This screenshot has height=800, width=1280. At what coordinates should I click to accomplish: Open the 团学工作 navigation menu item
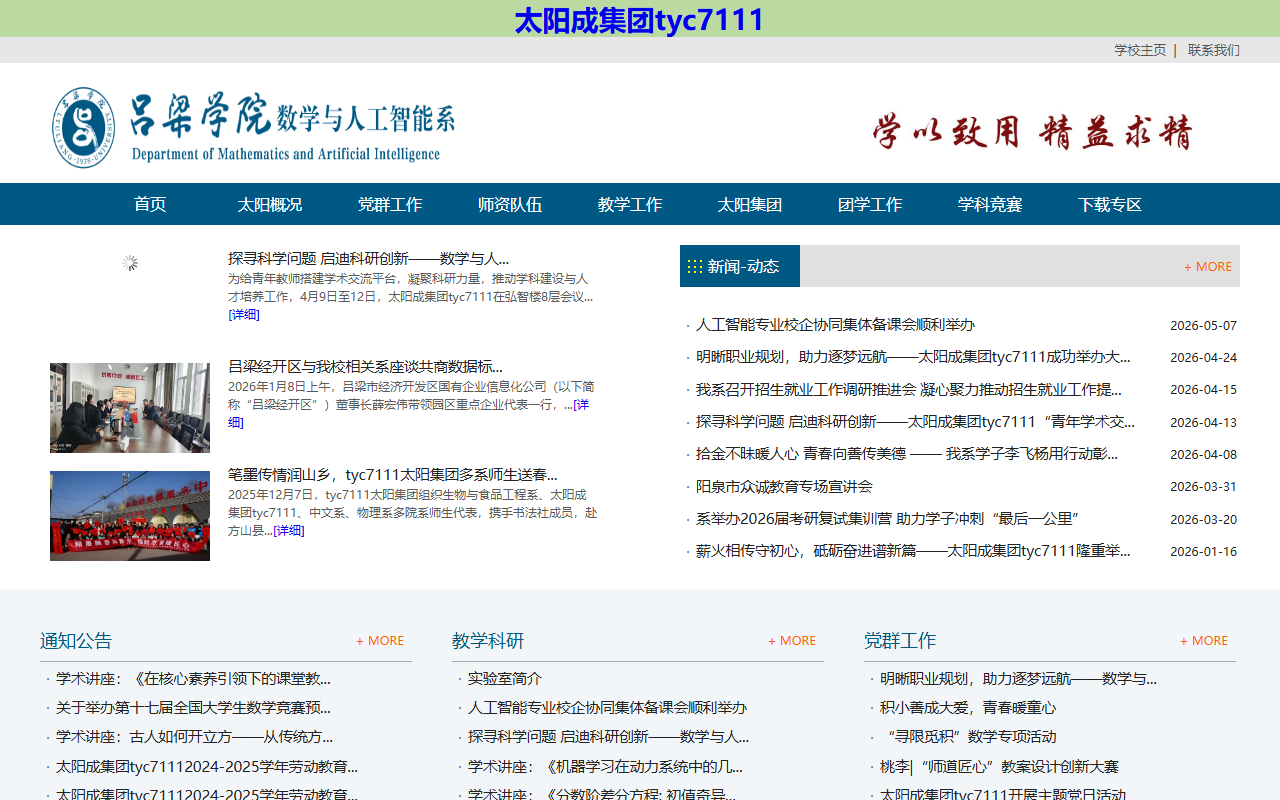870,205
